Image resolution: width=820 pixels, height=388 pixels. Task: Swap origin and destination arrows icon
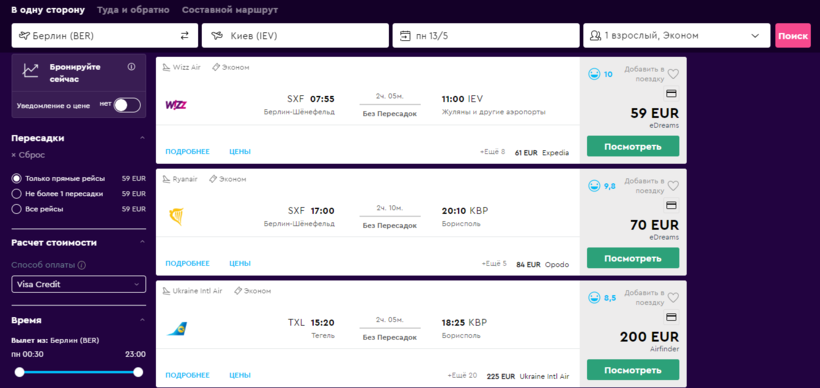click(184, 36)
